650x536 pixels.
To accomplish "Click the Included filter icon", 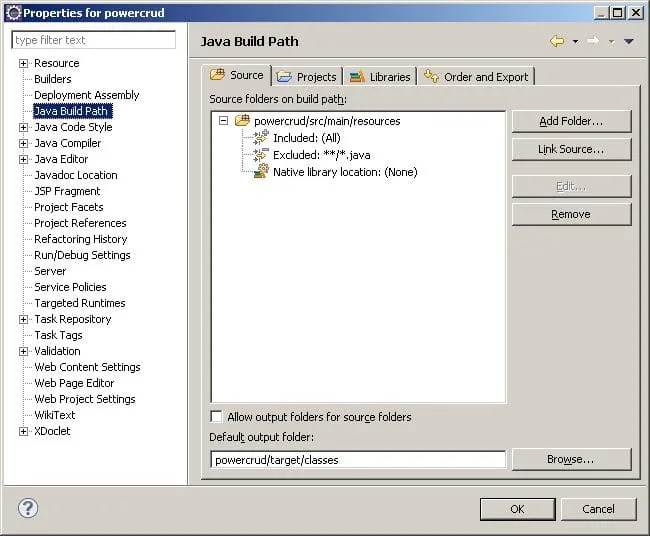I will click(x=261, y=137).
